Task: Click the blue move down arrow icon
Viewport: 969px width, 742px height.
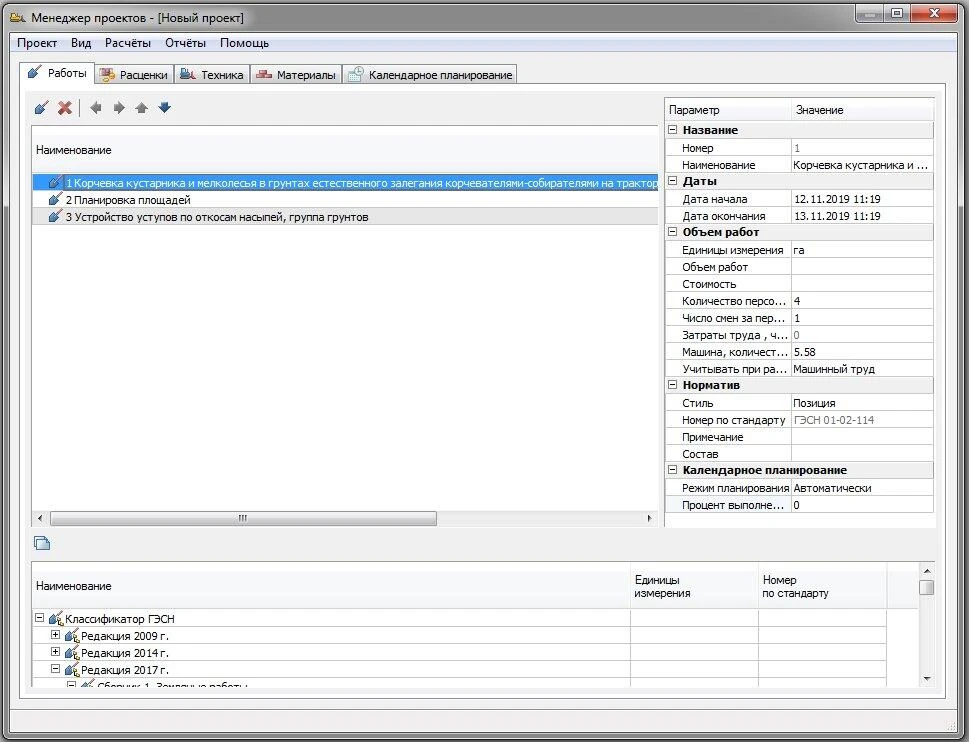Action: (x=165, y=108)
